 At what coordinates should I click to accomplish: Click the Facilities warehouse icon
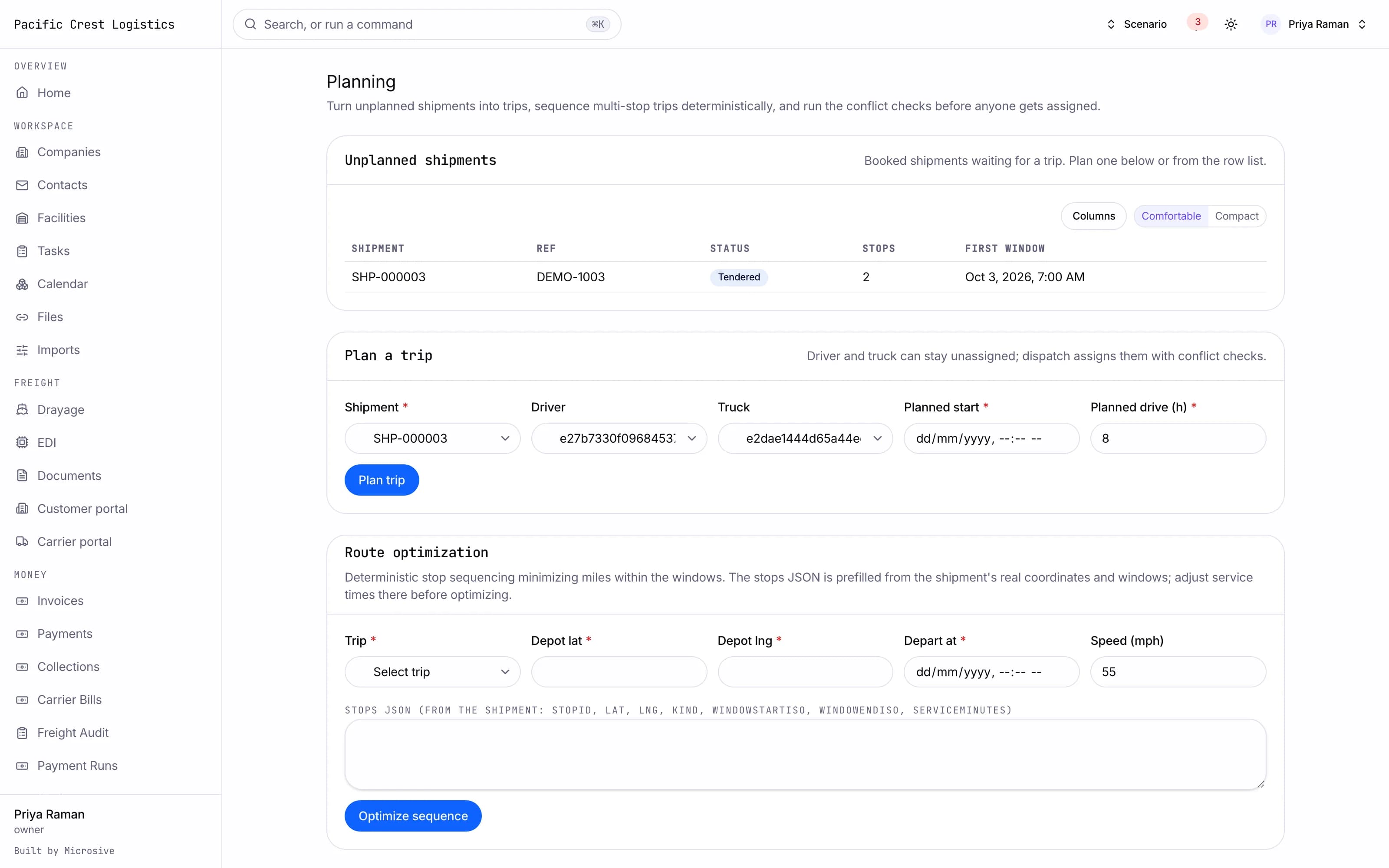tap(22, 218)
